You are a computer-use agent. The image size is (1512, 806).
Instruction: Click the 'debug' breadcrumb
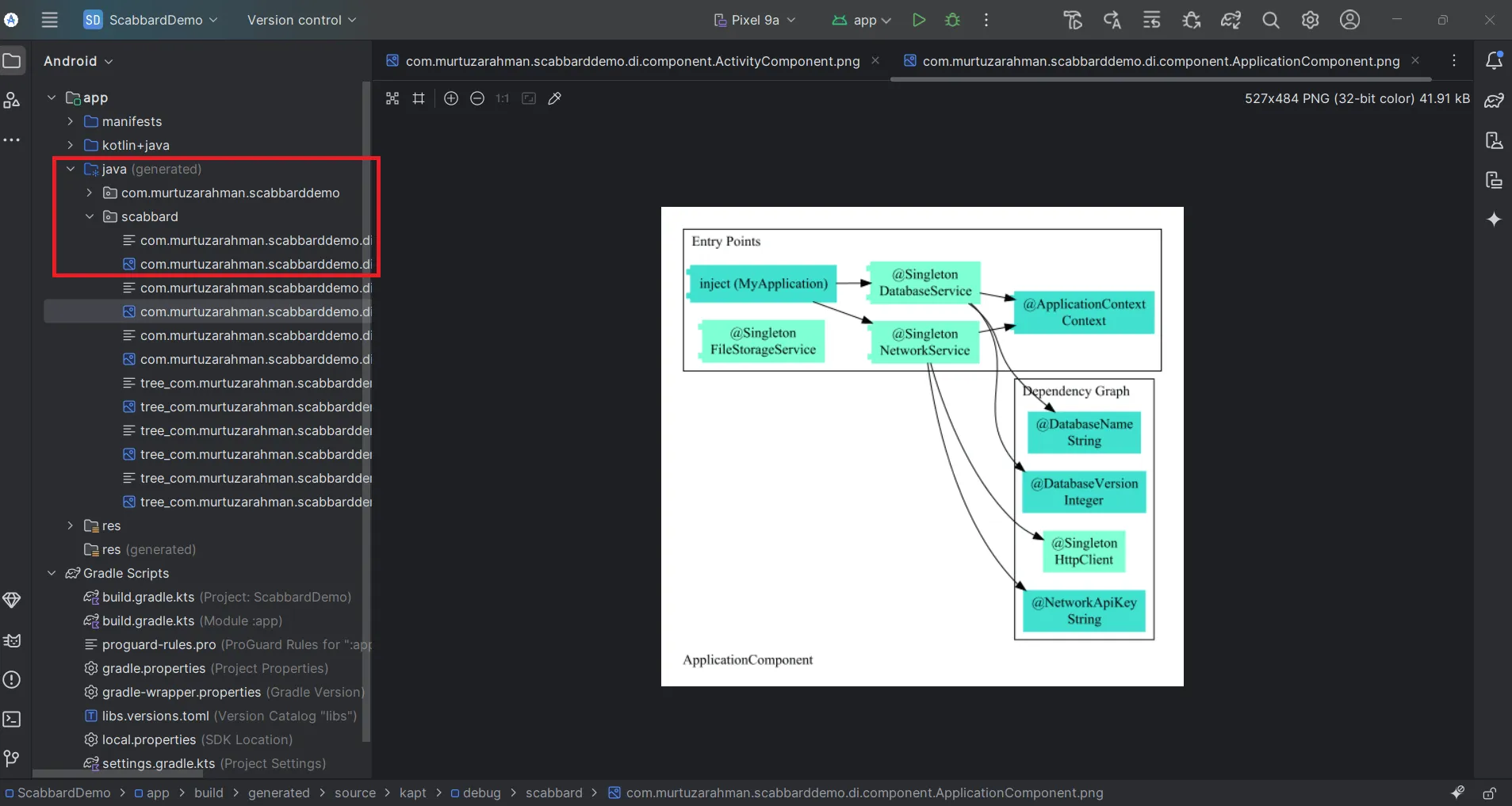[x=476, y=793]
